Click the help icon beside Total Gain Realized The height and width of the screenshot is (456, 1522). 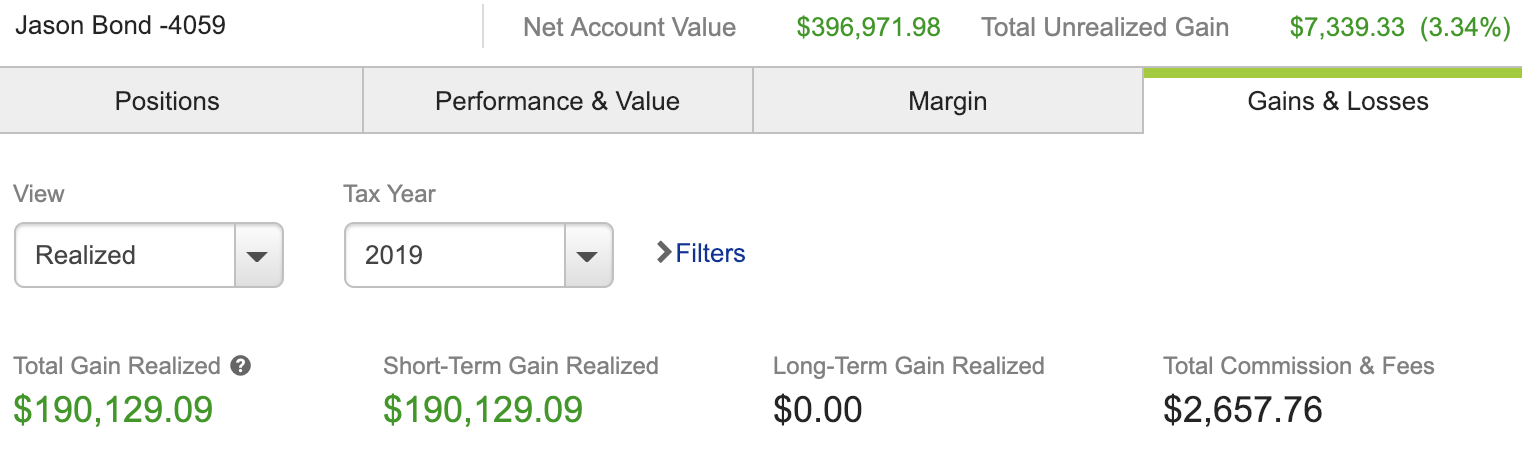(240, 366)
